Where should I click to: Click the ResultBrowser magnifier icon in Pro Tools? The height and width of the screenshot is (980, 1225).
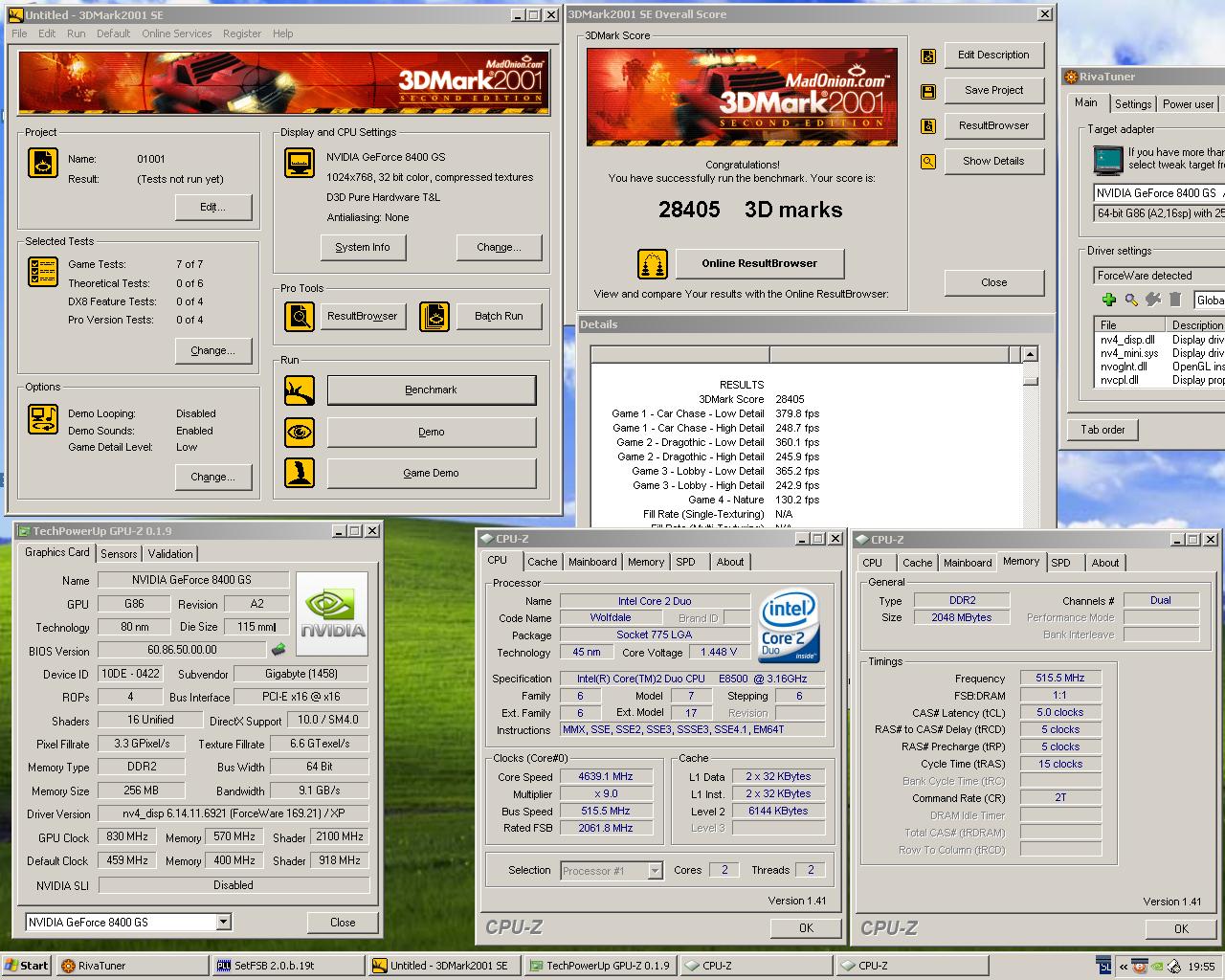(300, 316)
